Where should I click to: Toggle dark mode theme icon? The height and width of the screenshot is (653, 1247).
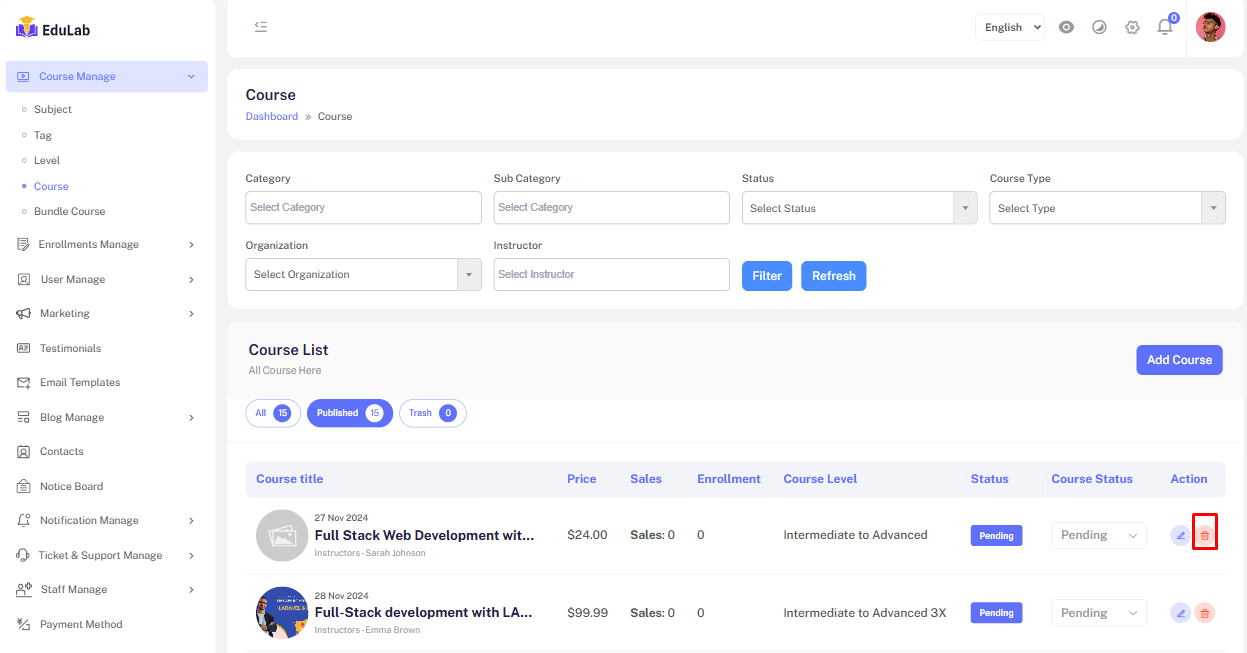tap(1099, 27)
